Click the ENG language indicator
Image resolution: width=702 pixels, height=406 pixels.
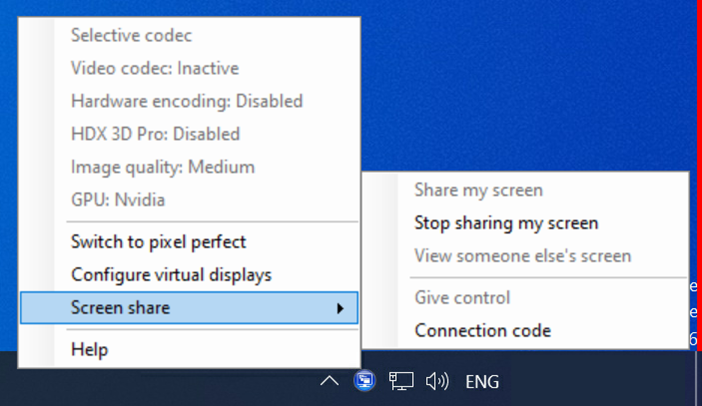tap(482, 381)
